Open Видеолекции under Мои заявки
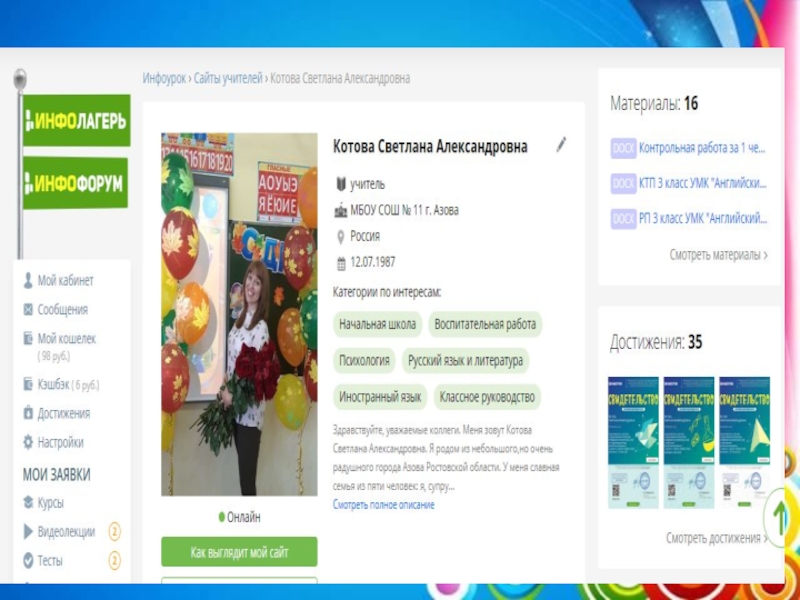This screenshot has width=800, height=600. tap(66, 532)
